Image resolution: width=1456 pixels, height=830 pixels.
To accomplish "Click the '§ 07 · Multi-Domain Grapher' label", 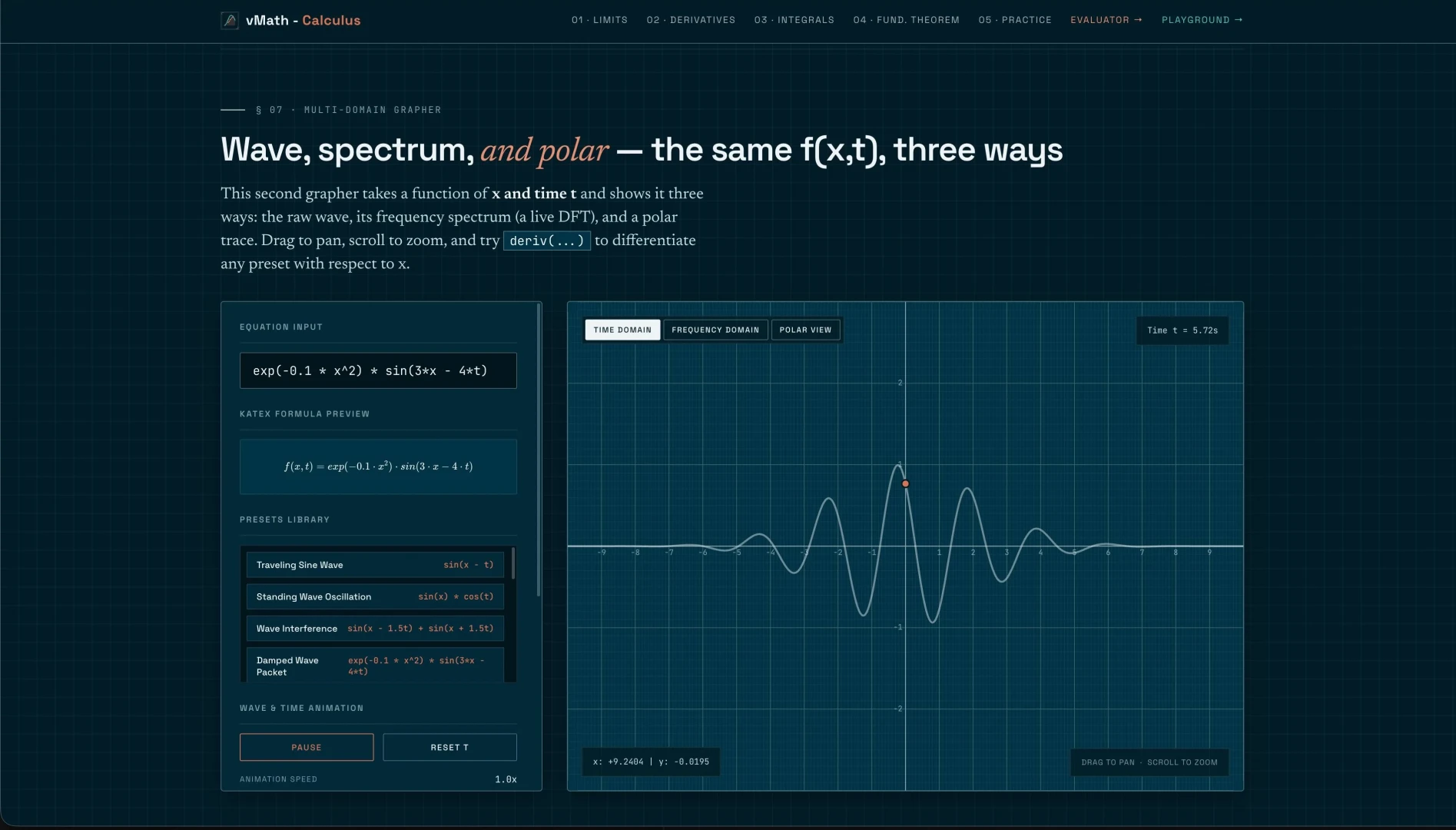I will click(349, 110).
